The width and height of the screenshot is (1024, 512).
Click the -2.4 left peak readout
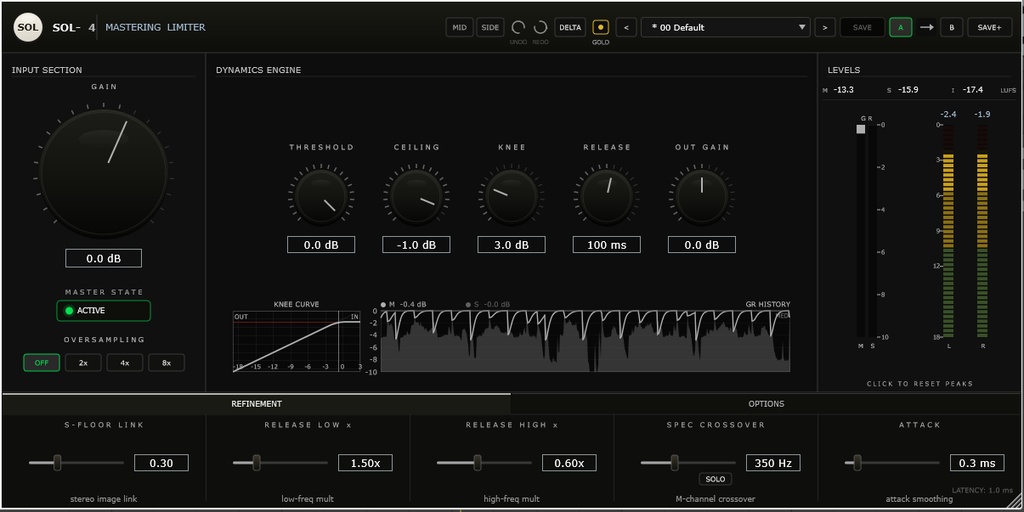(948, 114)
